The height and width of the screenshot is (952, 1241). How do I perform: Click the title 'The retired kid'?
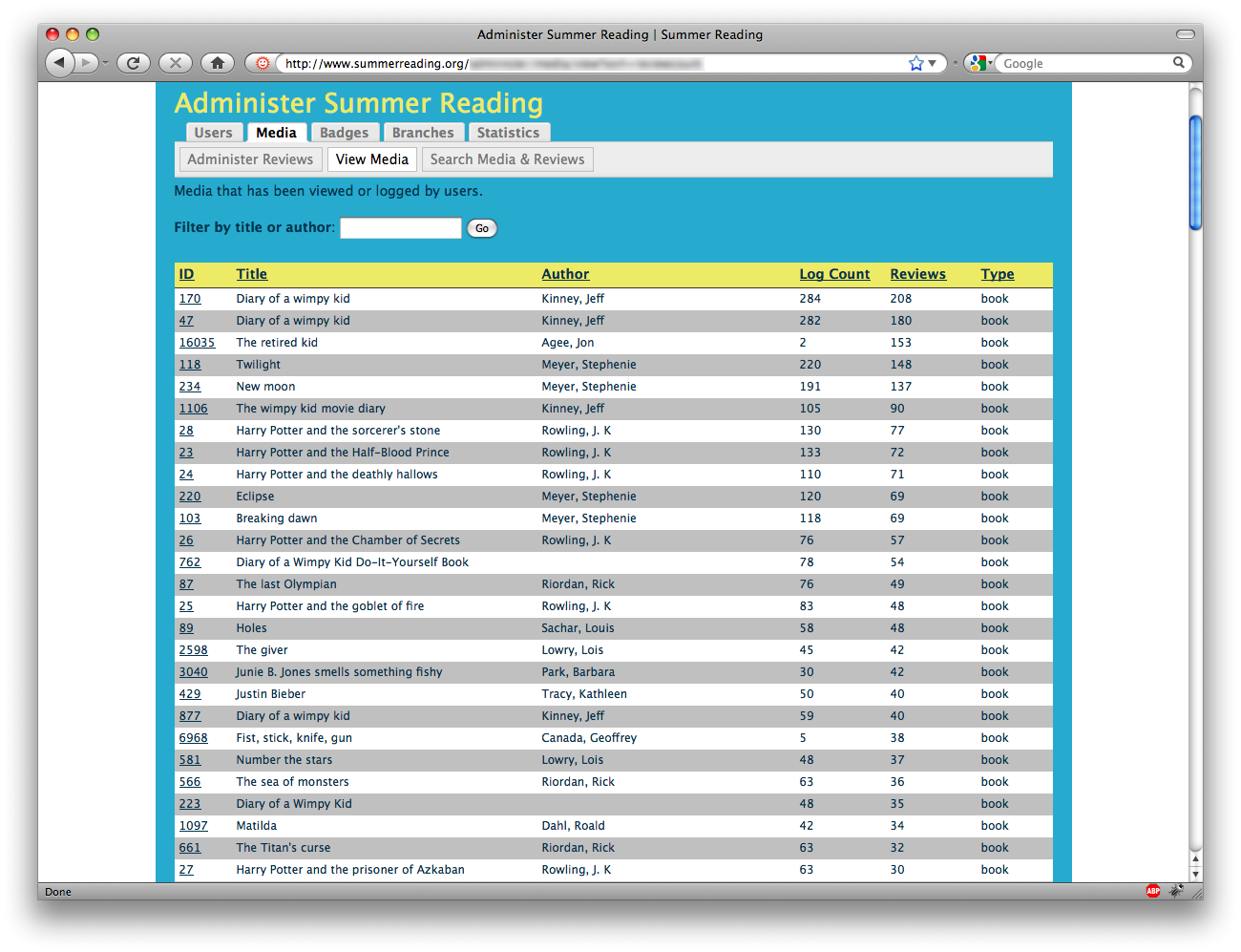pos(277,343)
